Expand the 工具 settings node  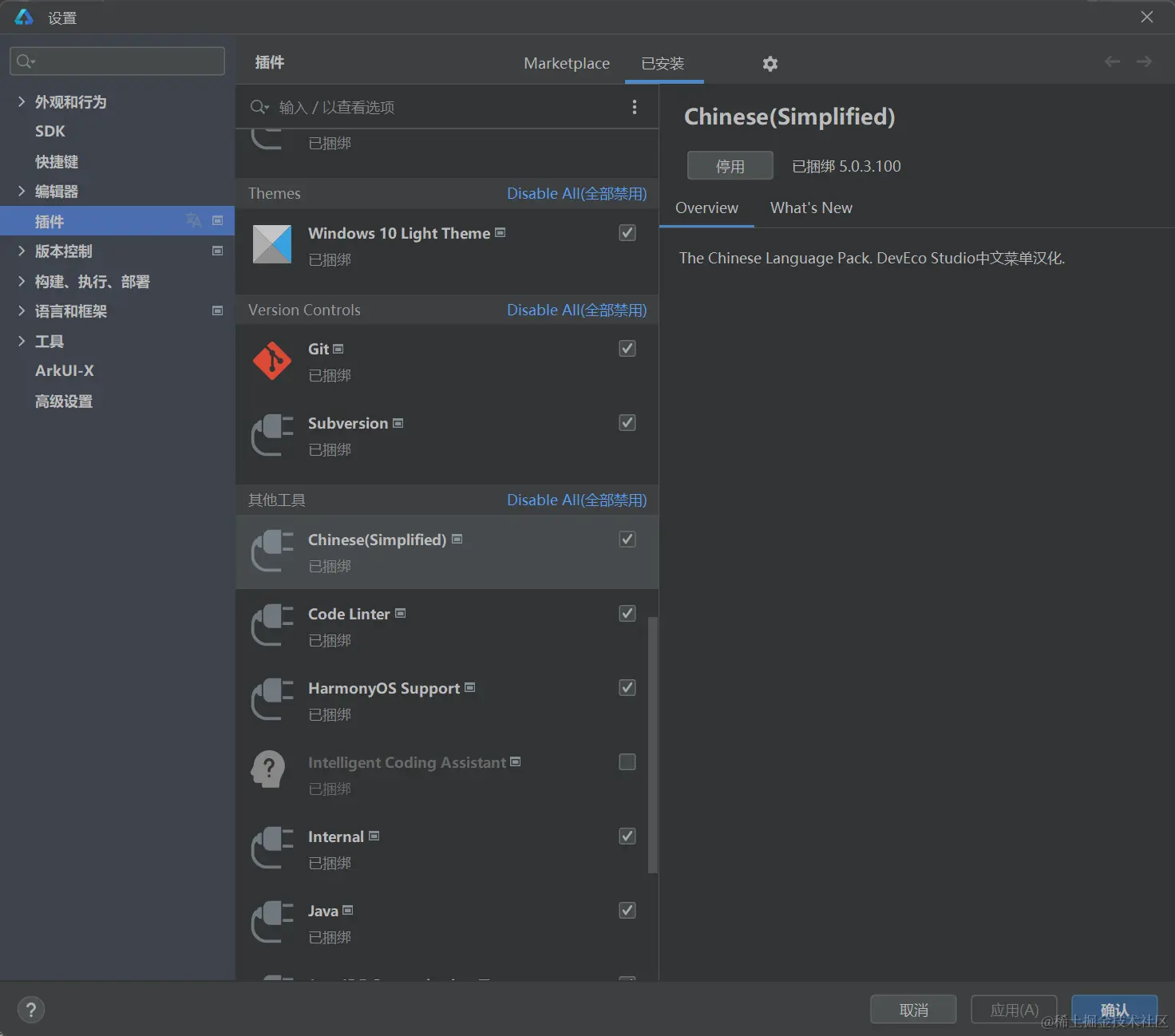[22, 341]
